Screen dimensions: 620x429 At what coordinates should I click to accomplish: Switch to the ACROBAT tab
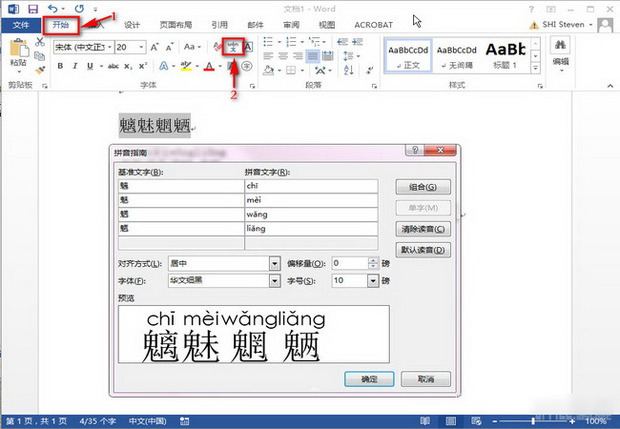[x=373, y=25]
